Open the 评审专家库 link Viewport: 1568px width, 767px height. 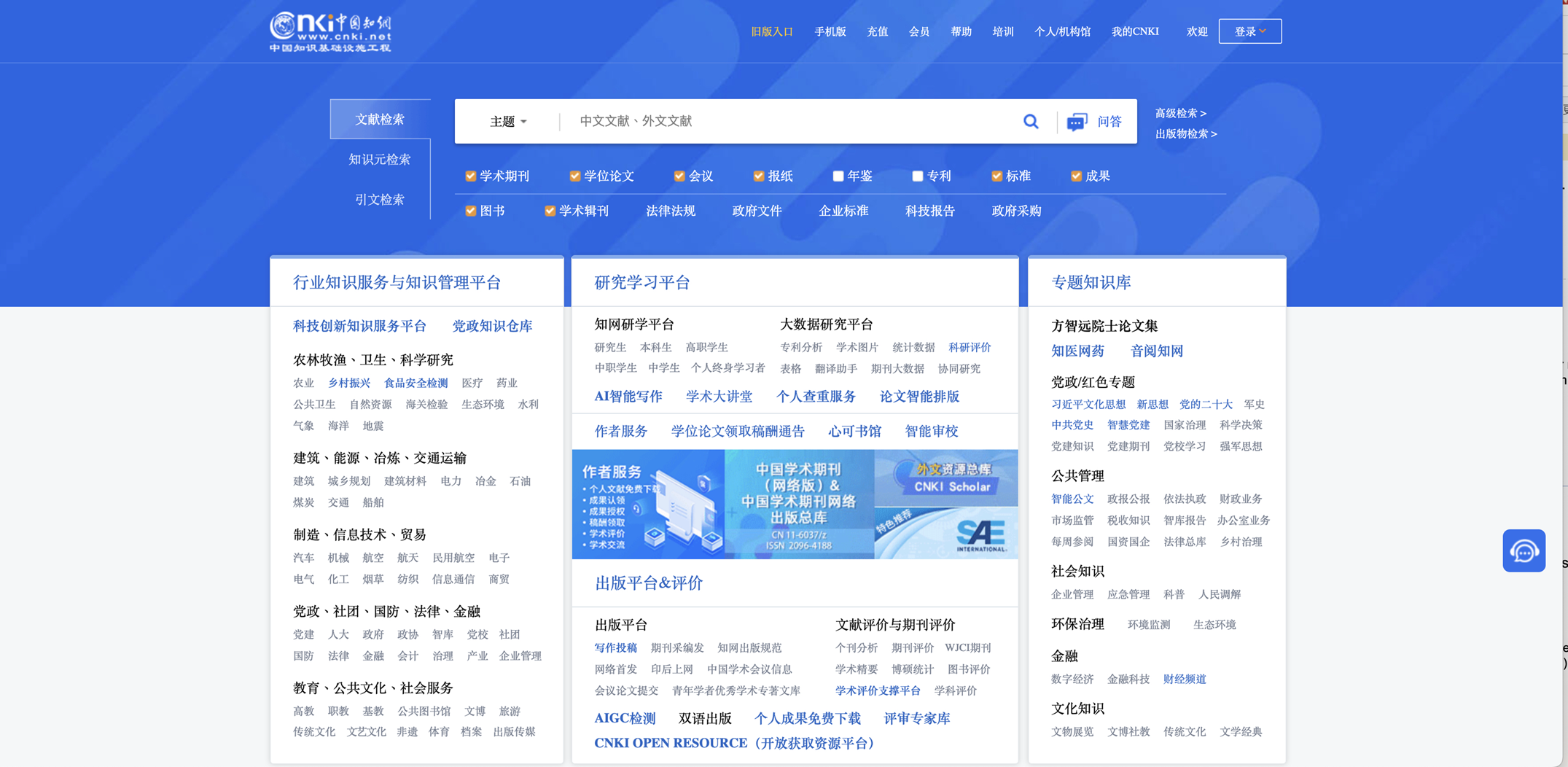[x=917, y=719]
